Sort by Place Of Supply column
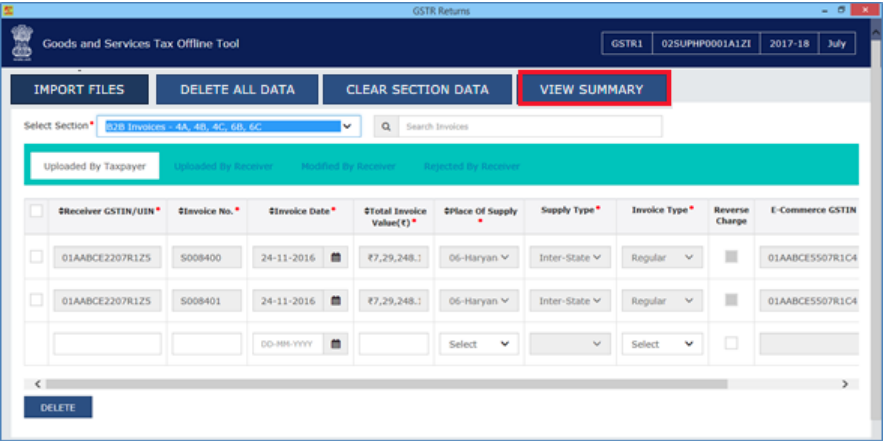Image resolution: width=884 pixels, height=441 pixels. (x=480, y=211)
